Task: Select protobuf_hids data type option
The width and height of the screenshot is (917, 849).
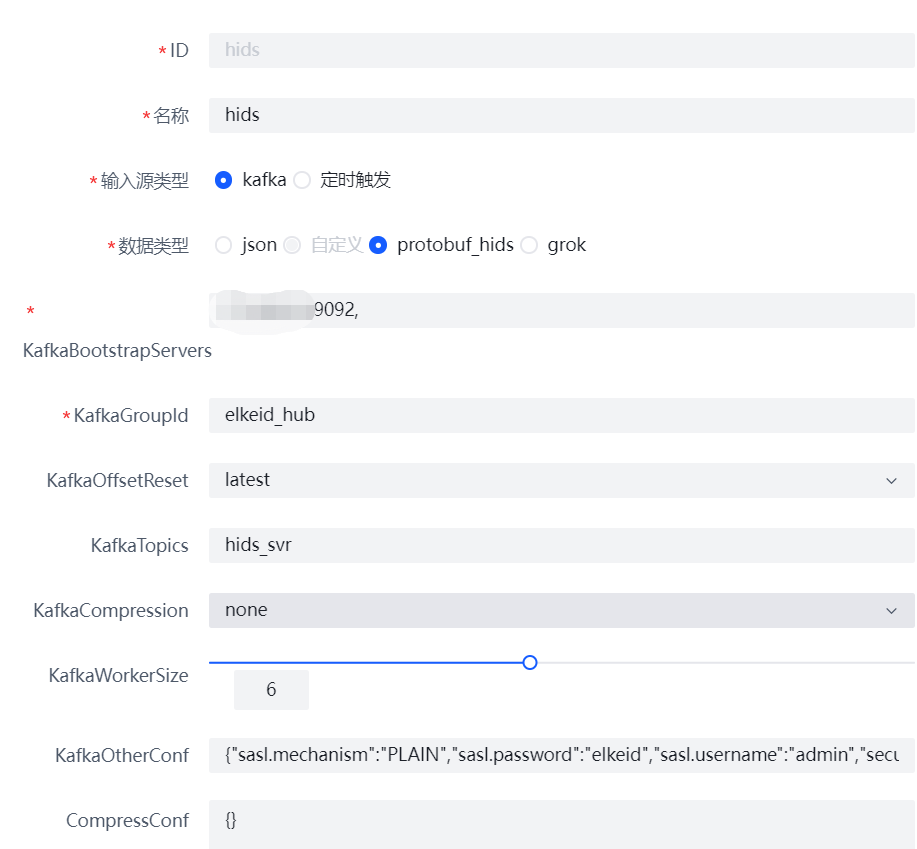Action: 377,244
